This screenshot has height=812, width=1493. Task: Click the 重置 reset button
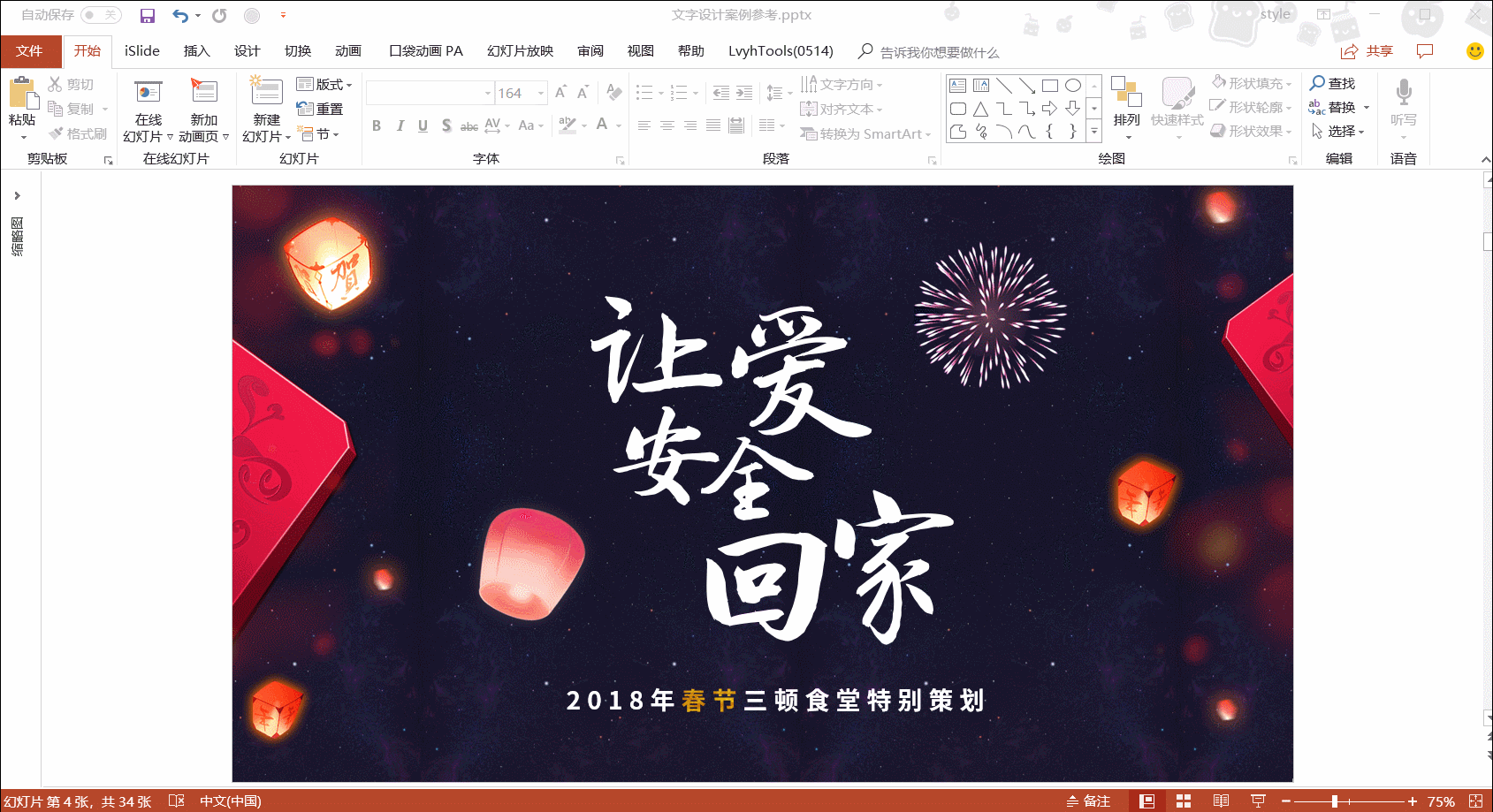click(320, 109)
